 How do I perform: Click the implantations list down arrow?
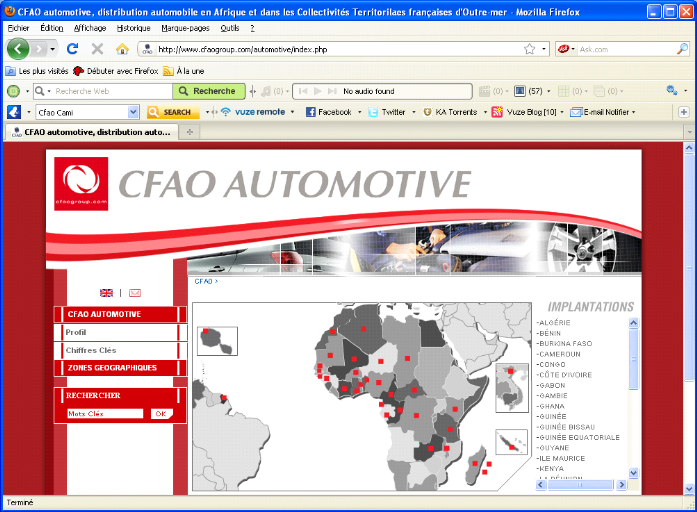pos(634,473)
